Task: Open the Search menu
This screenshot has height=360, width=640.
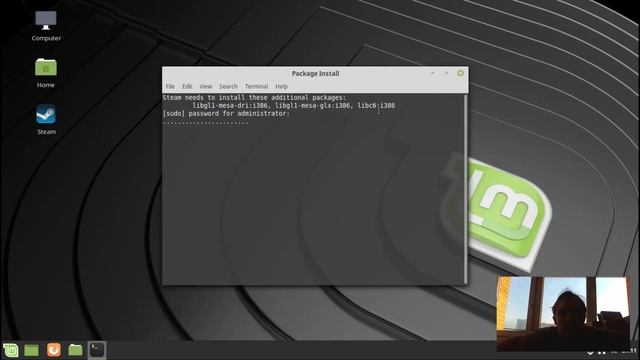Action: 228,86
